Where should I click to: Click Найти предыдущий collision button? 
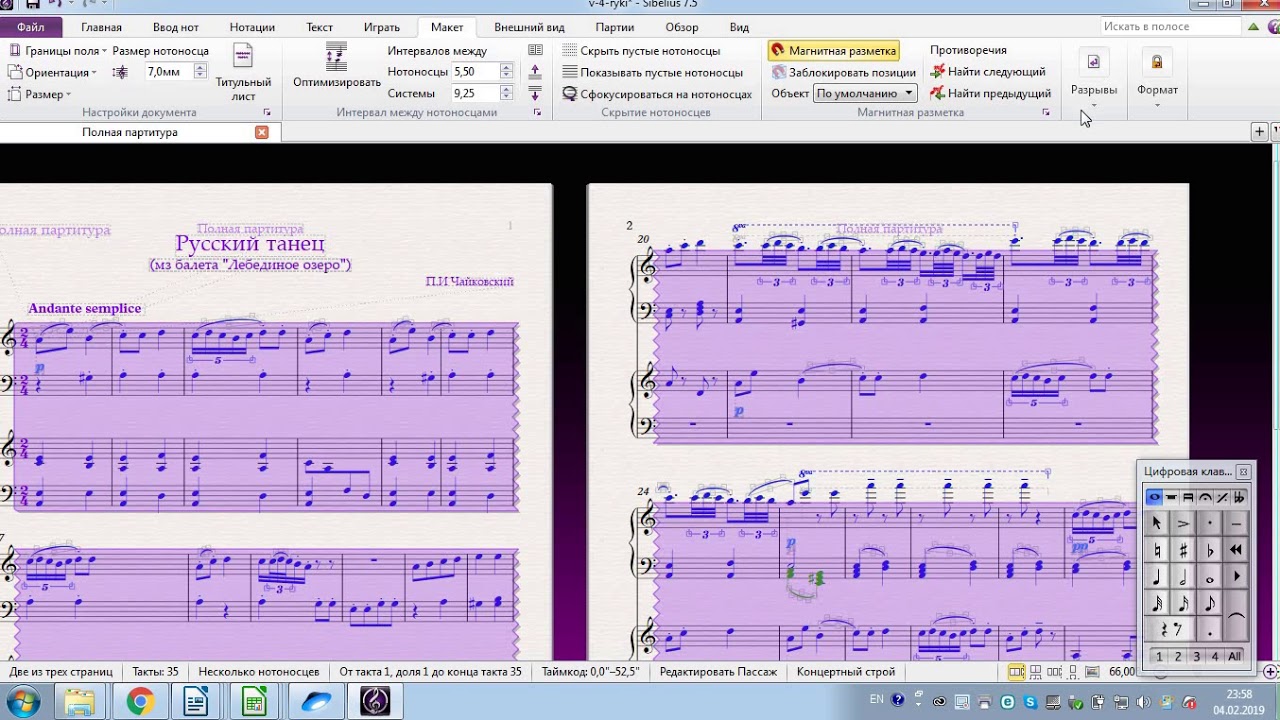pyautogui.click(x=991, y=94)
